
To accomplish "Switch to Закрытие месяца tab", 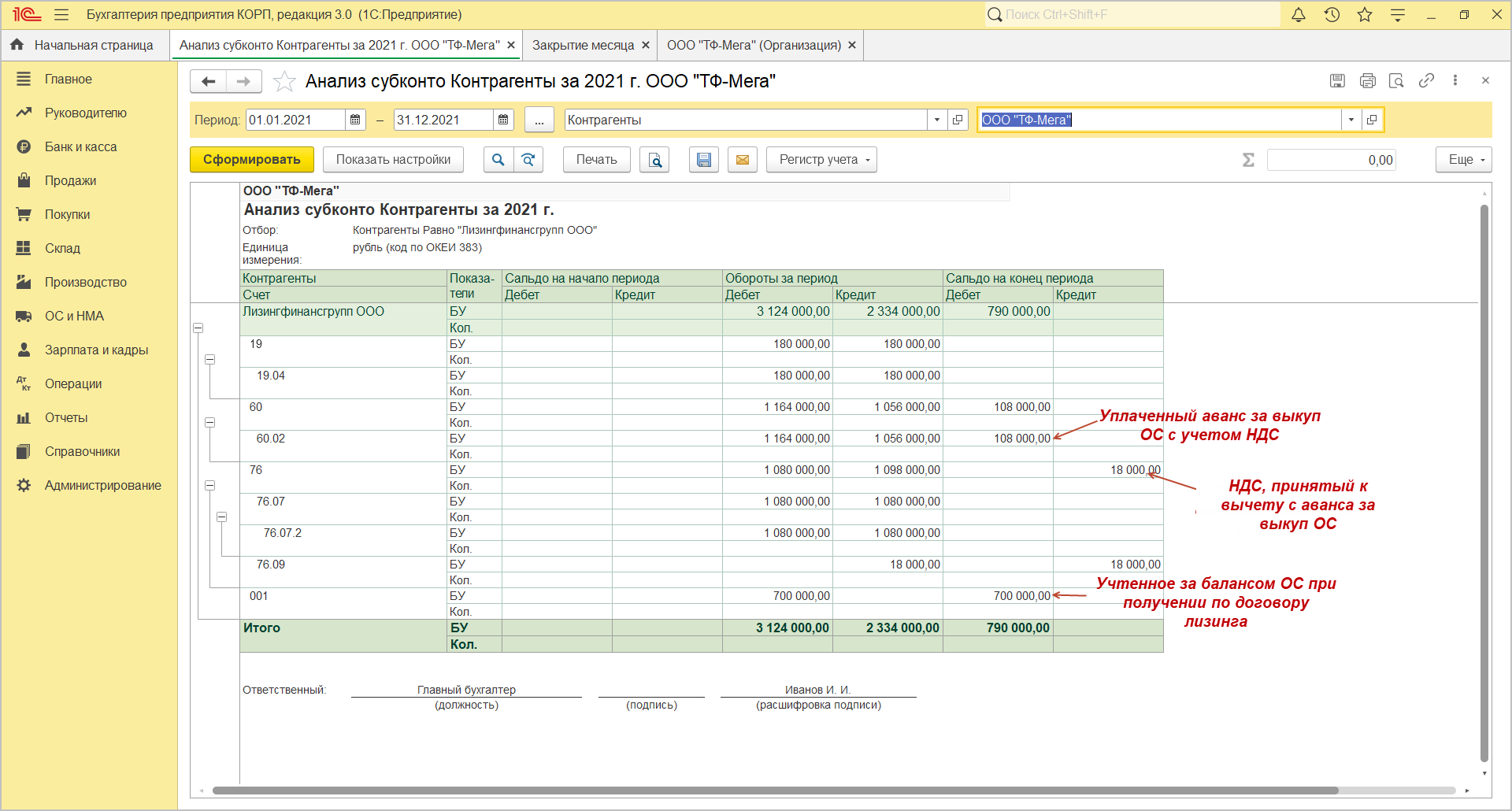I will click(x=583, y=45).
